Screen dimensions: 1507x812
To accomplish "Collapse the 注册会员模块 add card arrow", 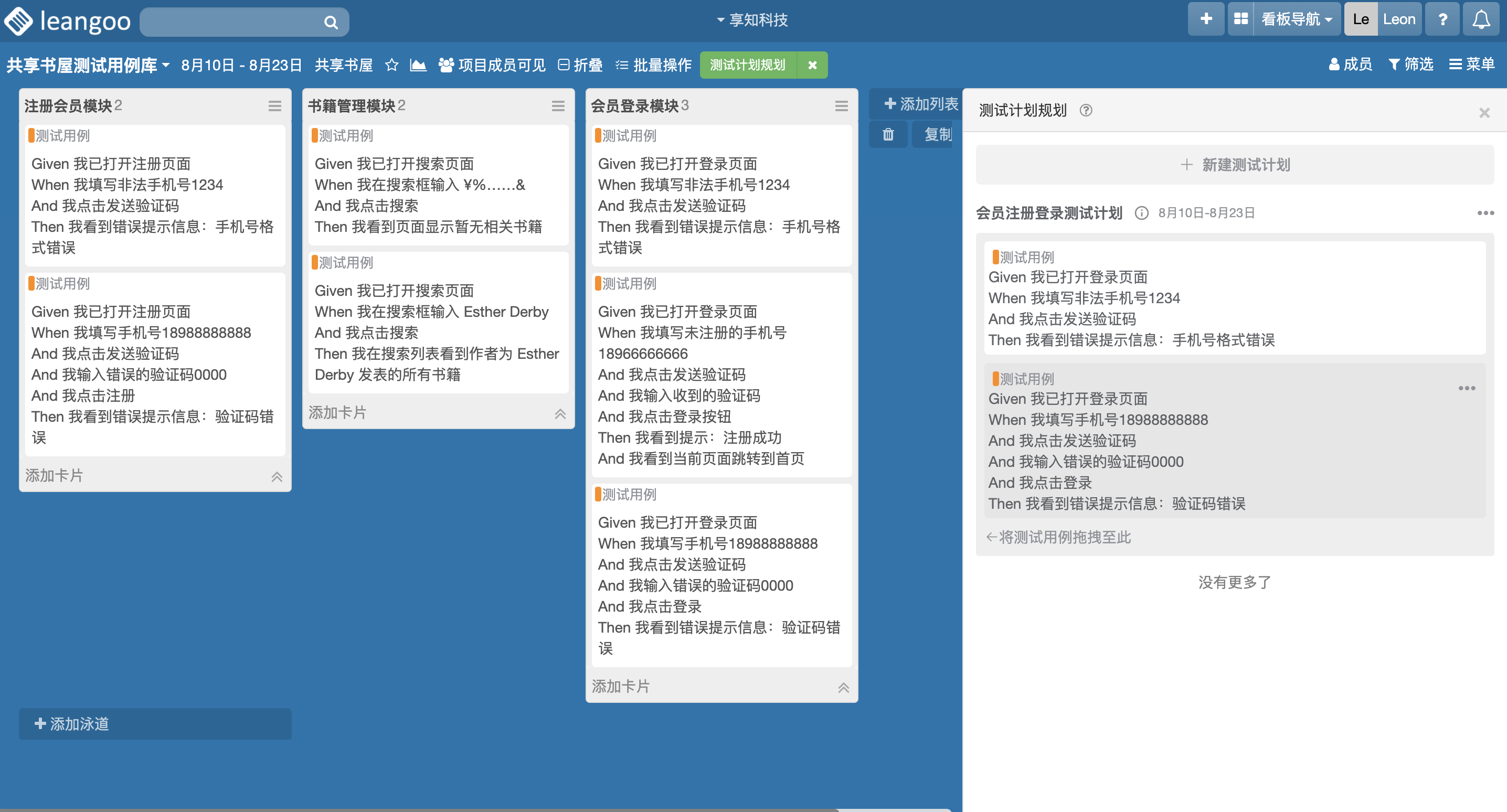I will click(x=277, y=477).
